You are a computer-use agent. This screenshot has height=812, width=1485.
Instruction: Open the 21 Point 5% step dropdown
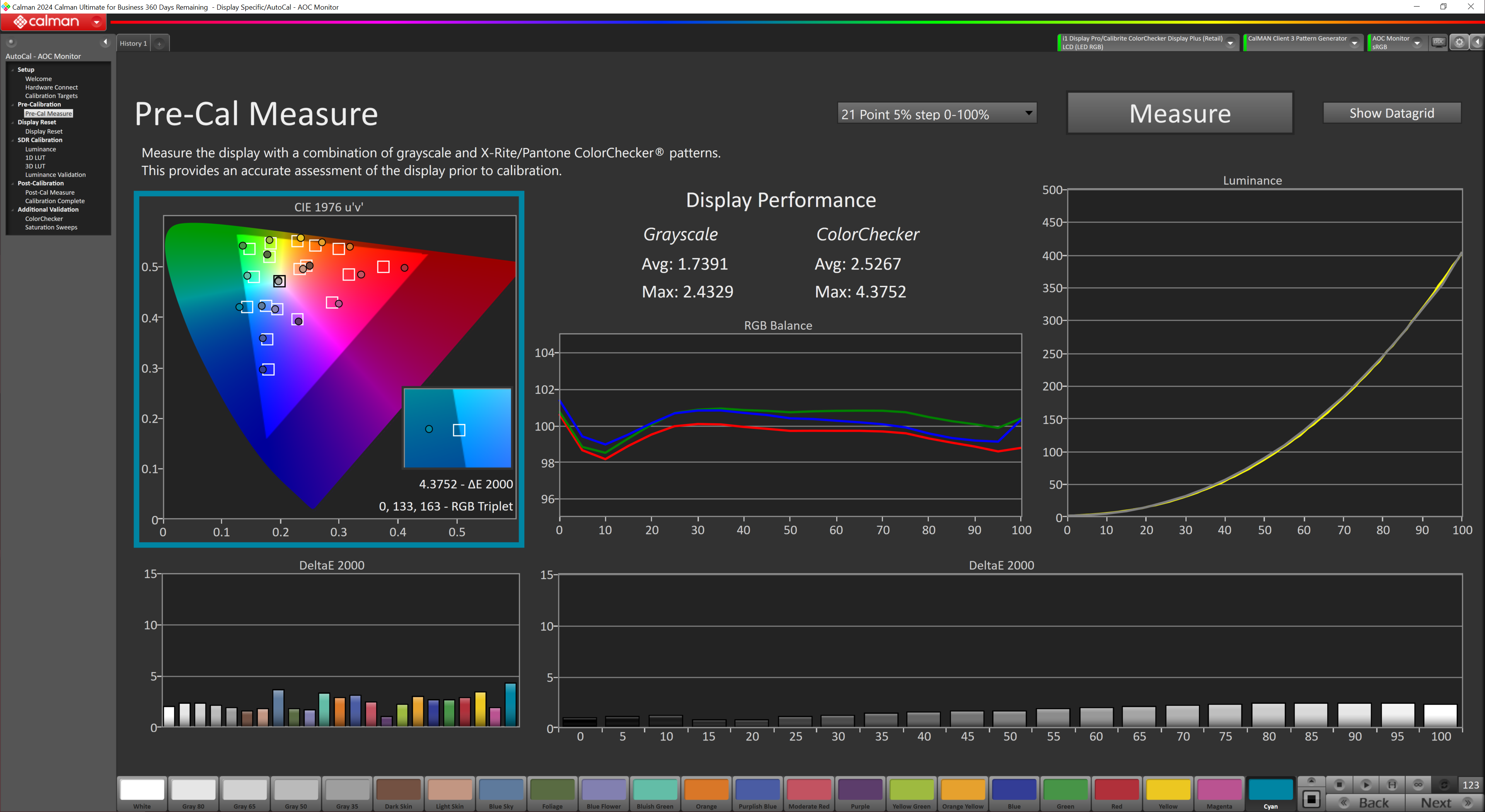936,114
